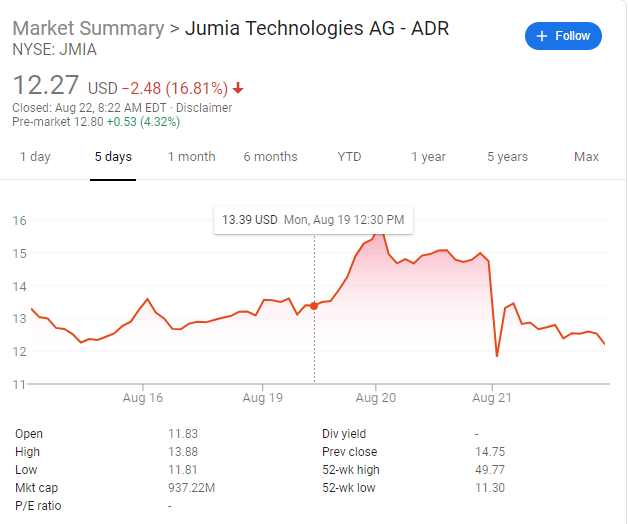Switch to the 6 months range

270,157
